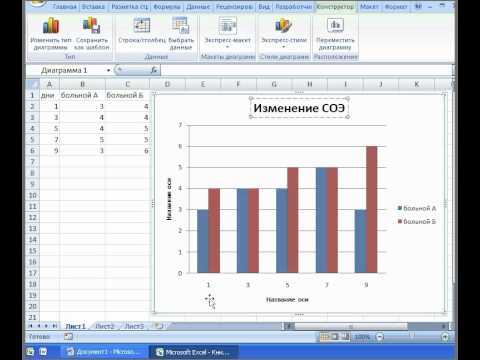
Task: Click the fx insert function icon
Action: click(154, 70)
